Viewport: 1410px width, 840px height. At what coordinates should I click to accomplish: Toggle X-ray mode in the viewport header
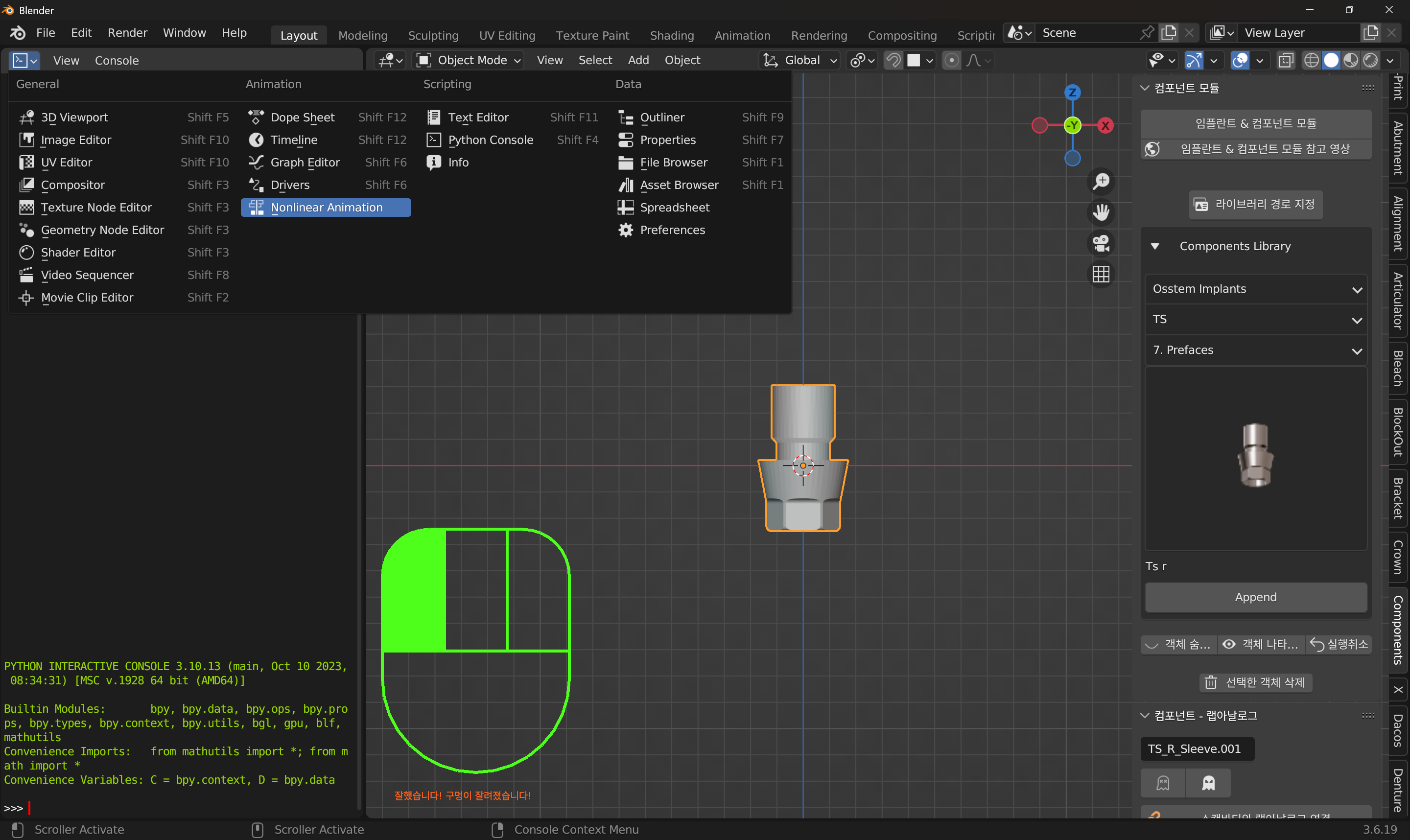tap(1286, 60)
